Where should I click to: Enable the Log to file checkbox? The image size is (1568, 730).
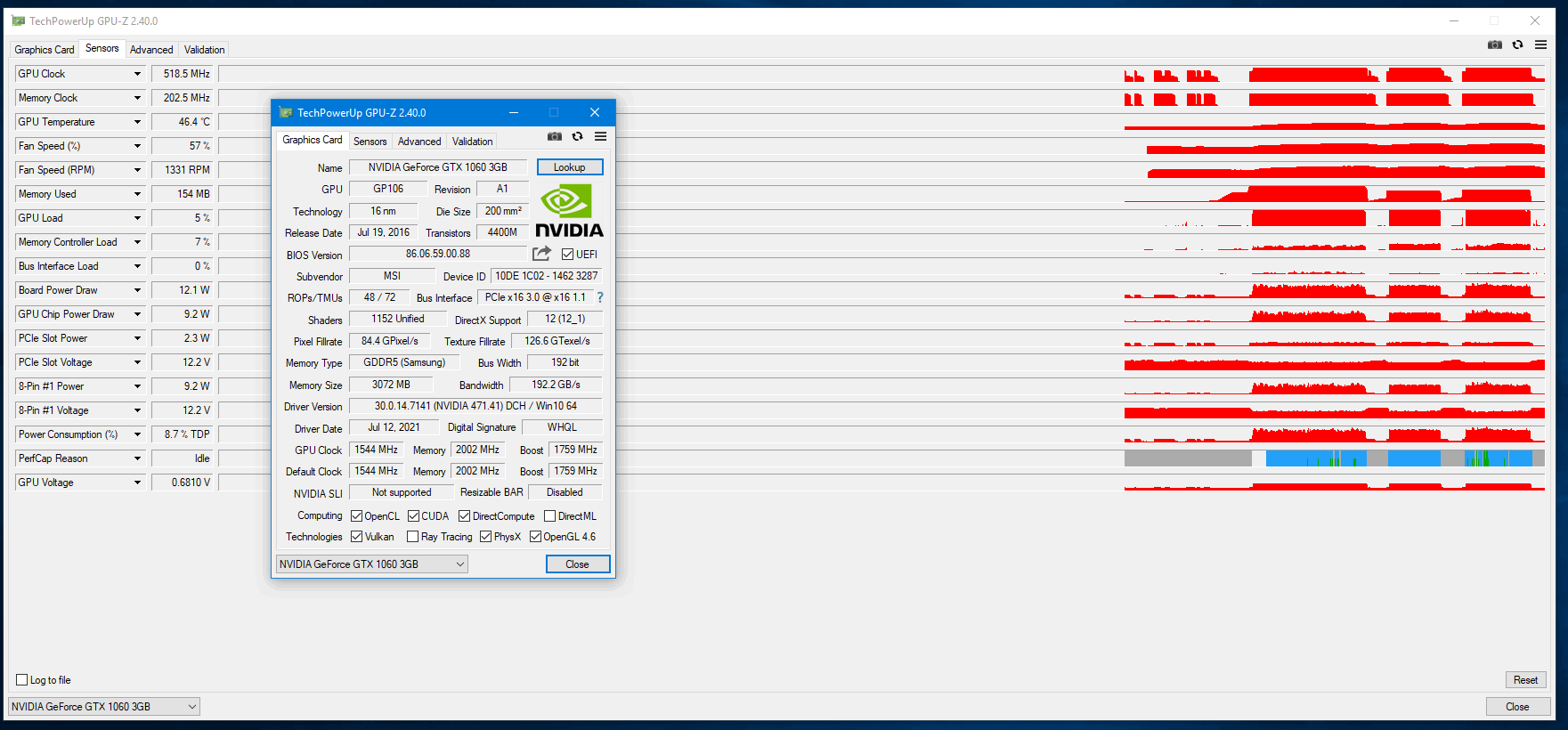tap(22, 680)
